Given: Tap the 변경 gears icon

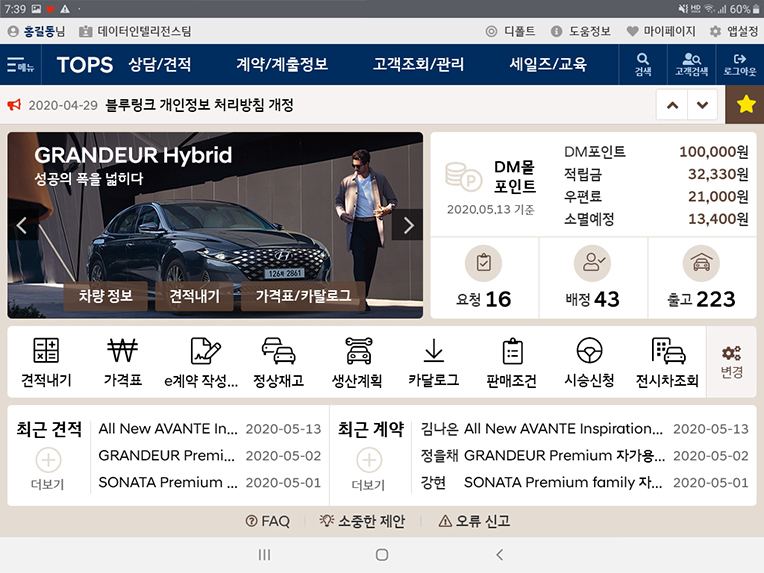Looking at the screenshot, I should [x=731, y=353].
